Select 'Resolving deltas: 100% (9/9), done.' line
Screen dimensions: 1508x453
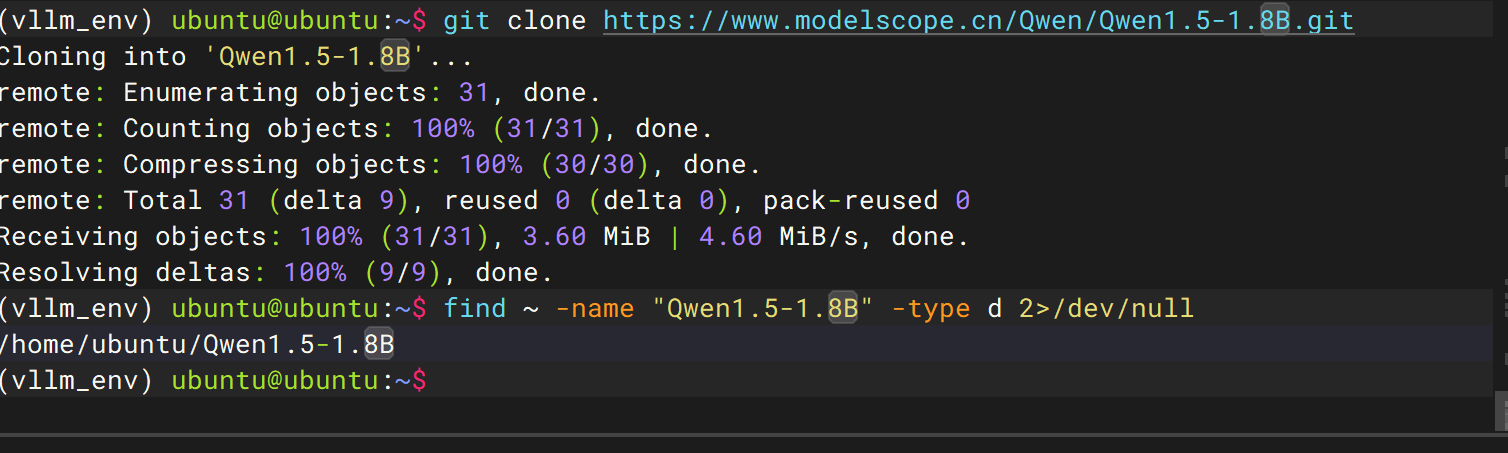point(277,272)
